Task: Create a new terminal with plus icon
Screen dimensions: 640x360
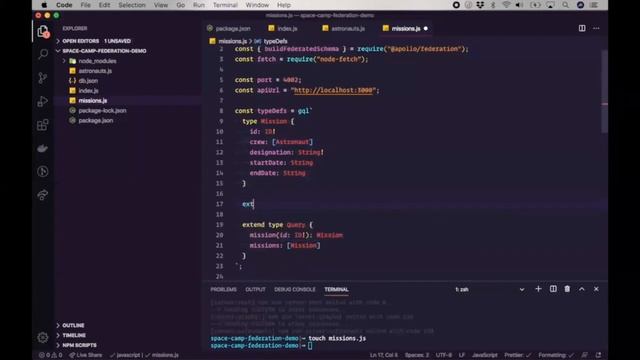Action: tap(538, 289)
